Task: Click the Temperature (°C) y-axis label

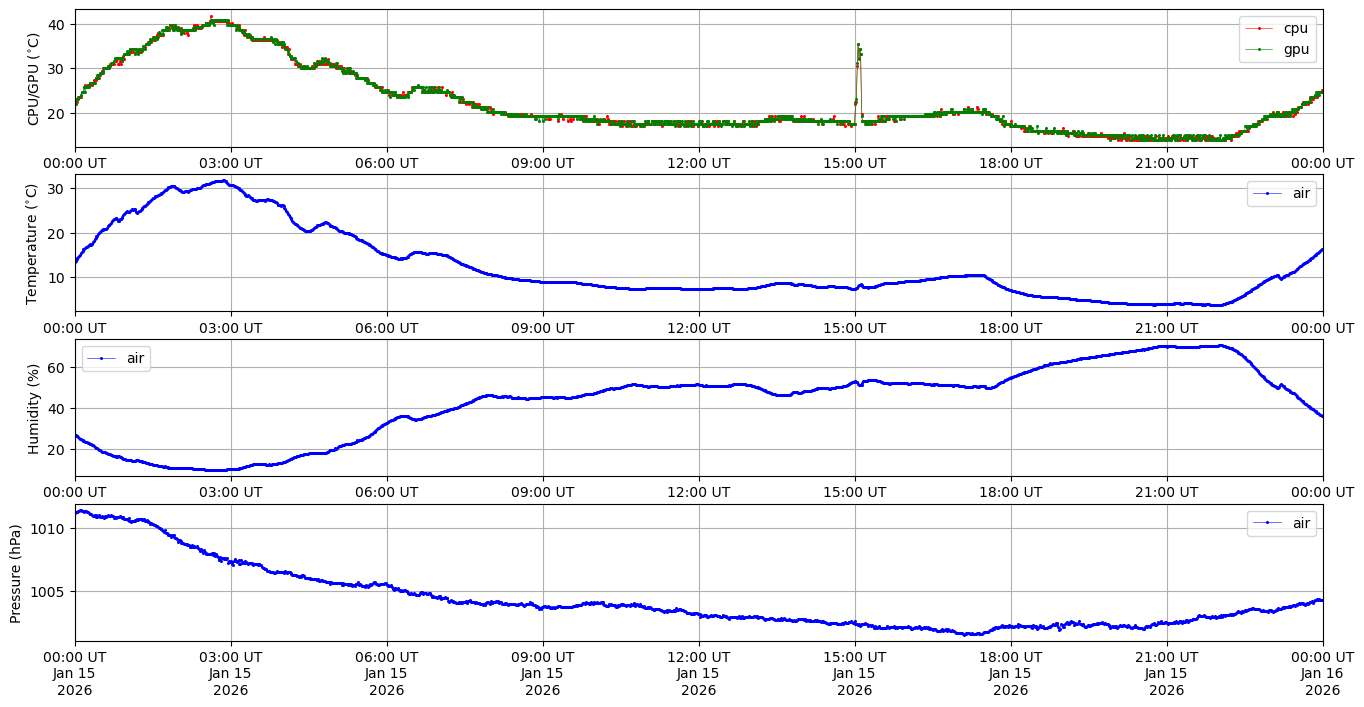Action: point(33,243)
